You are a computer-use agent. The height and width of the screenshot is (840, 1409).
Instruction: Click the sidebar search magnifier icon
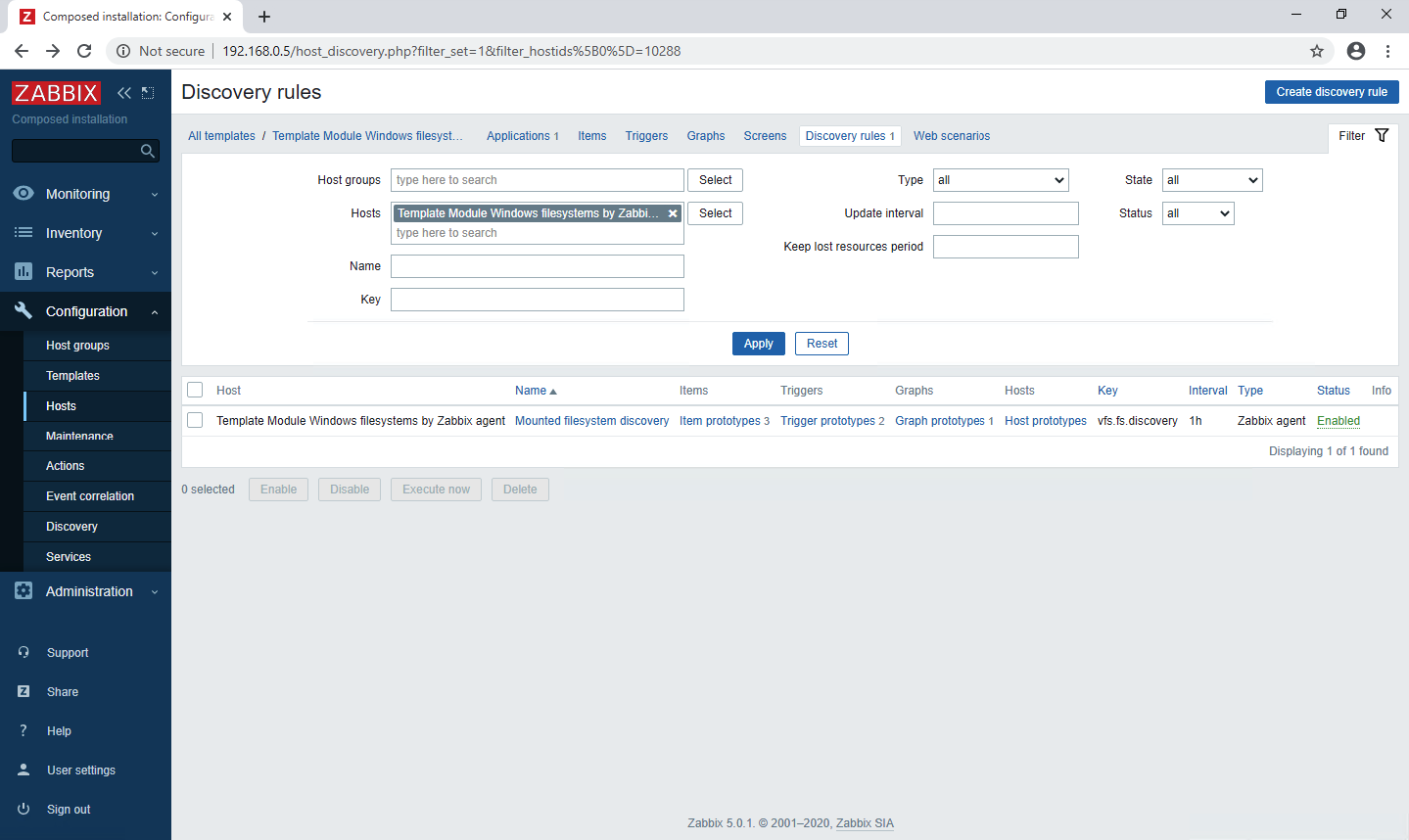[148, 151]
